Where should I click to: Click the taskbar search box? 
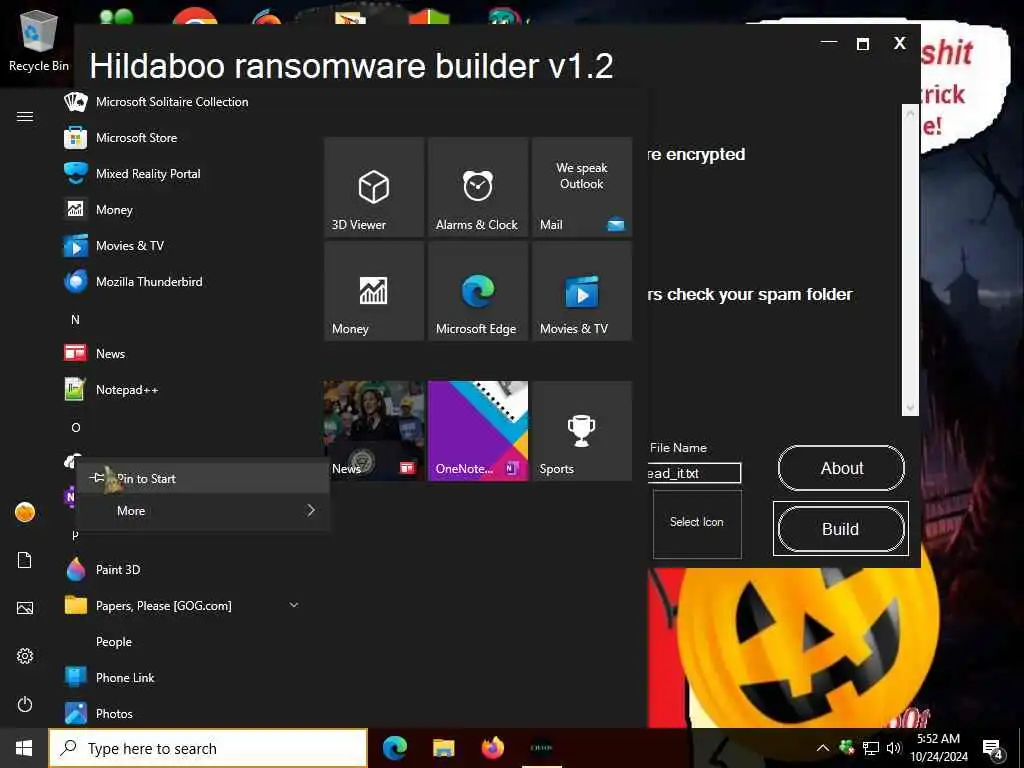(208, 748)
